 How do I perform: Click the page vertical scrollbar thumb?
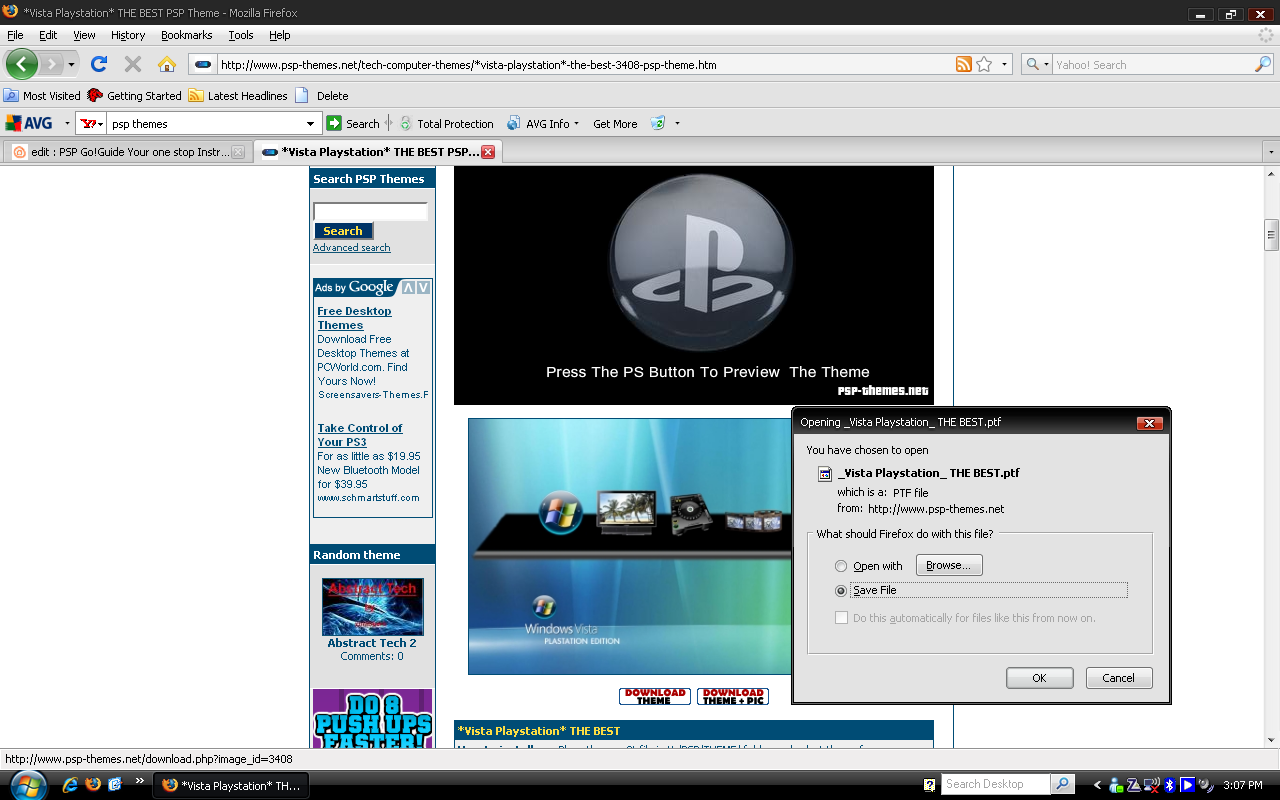point(1272,234)
